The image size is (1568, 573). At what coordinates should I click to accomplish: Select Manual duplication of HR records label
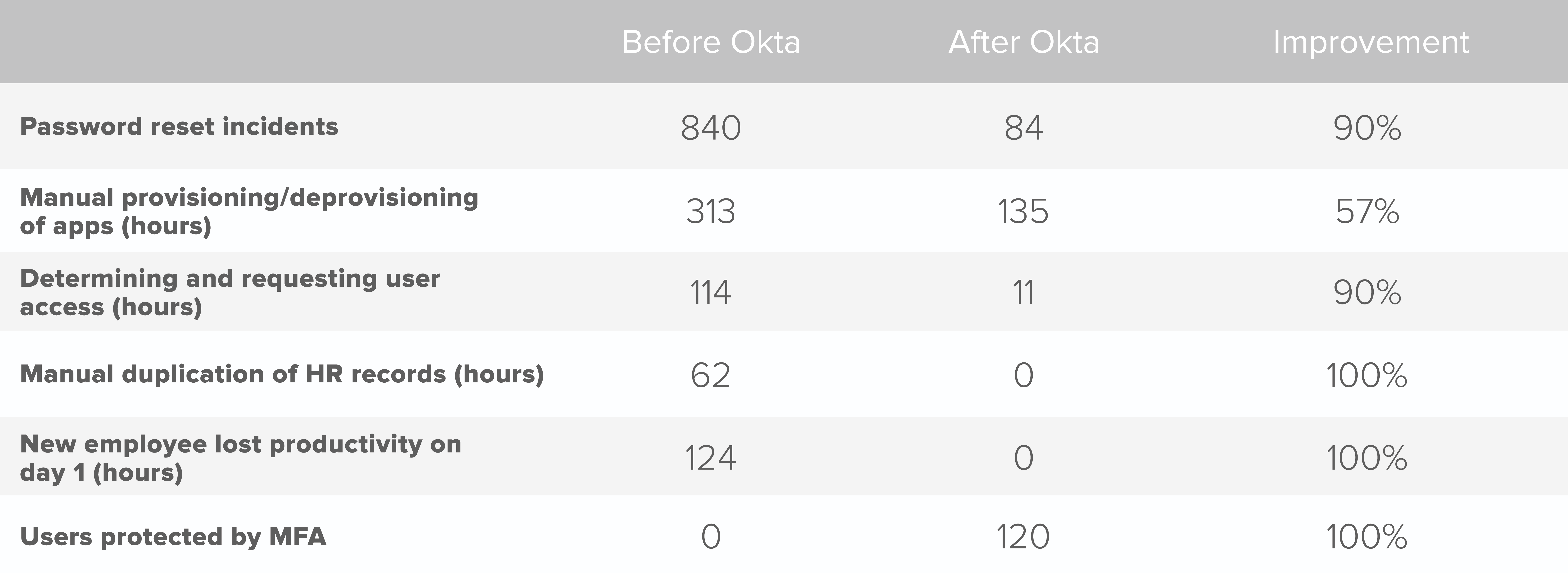282,374
